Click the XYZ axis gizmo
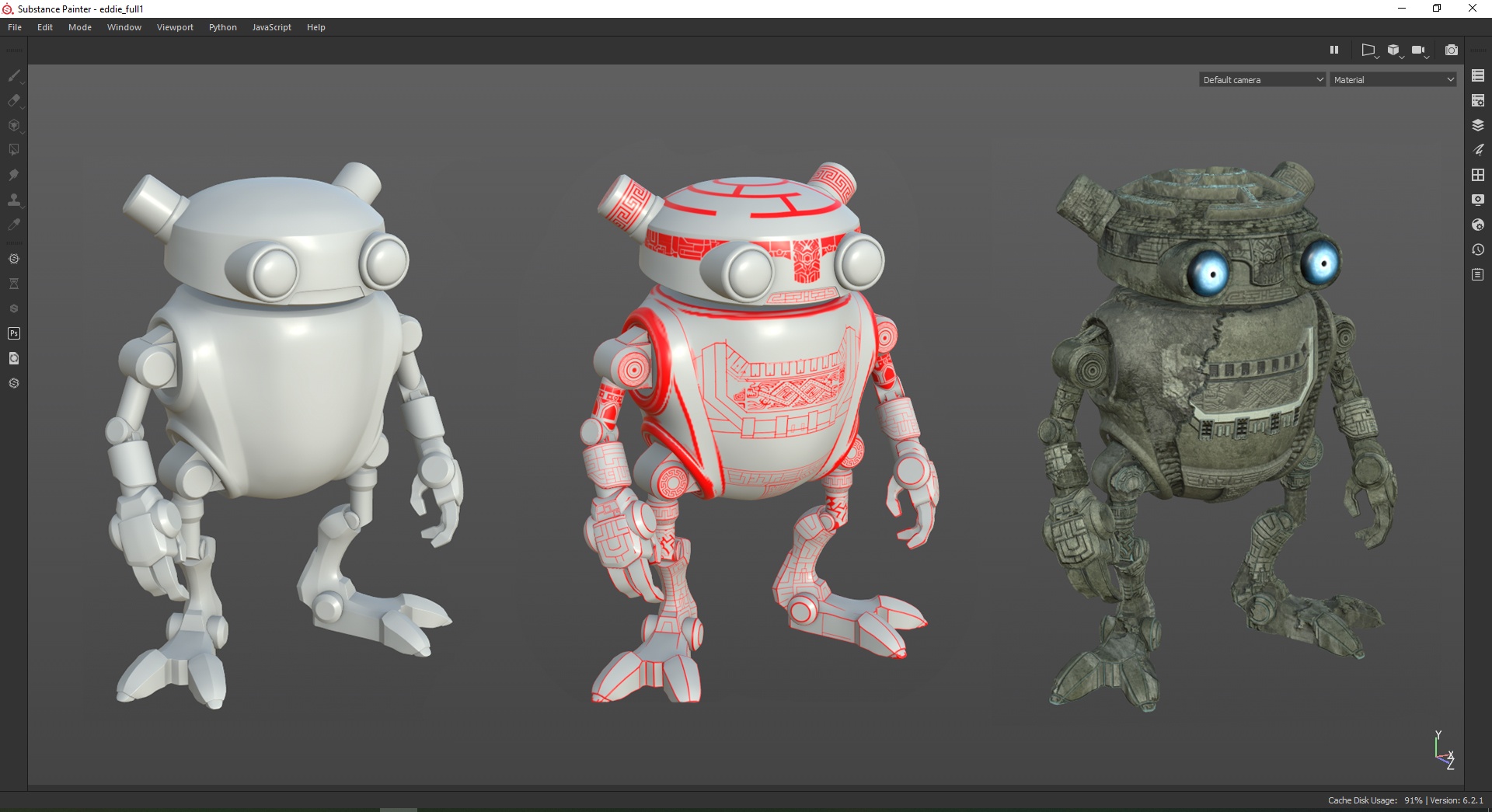Image resolution: width=1492 pixels, height=812 pixels. tap(1444, 751)
